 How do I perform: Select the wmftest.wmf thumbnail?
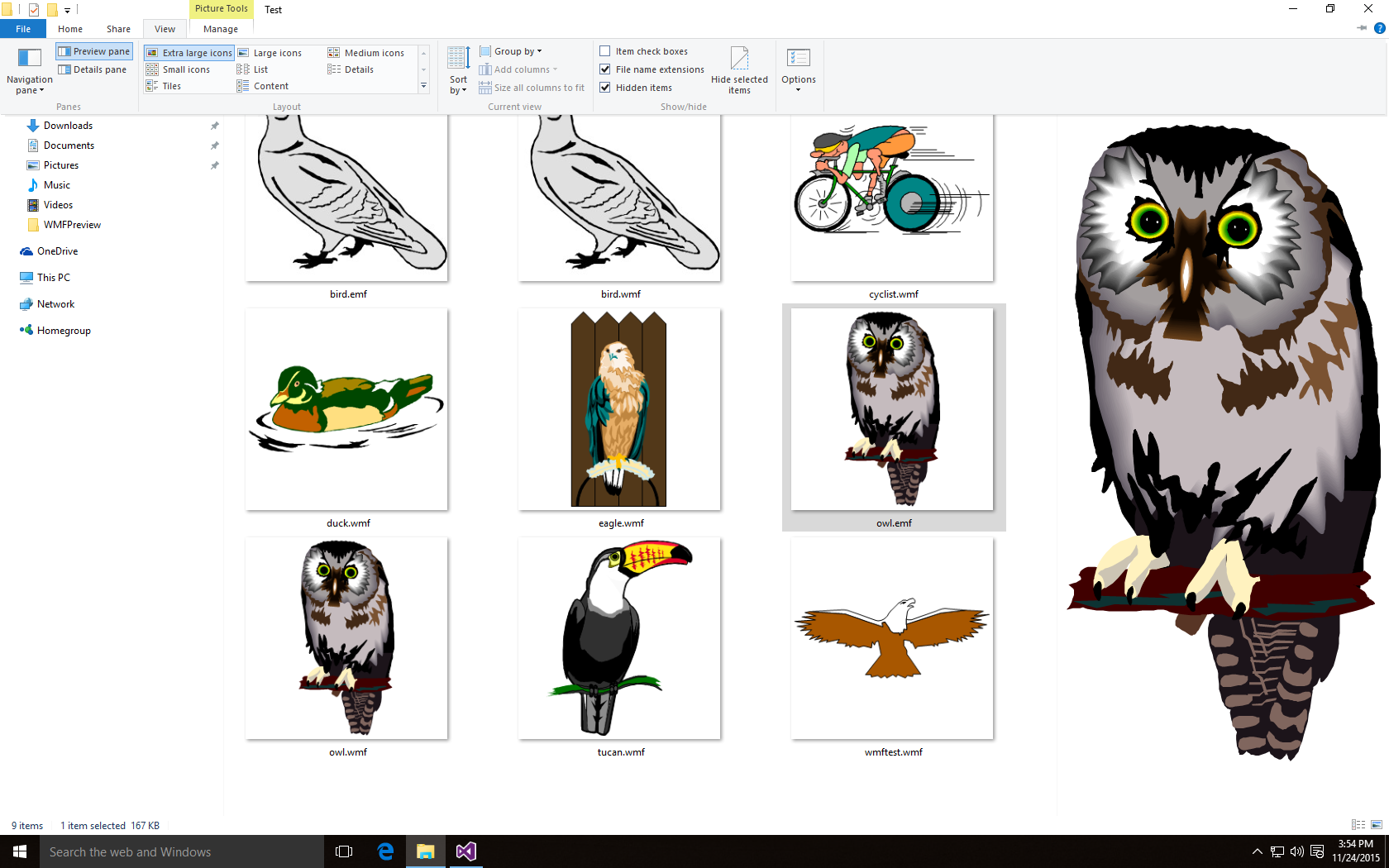click(892, 638)
